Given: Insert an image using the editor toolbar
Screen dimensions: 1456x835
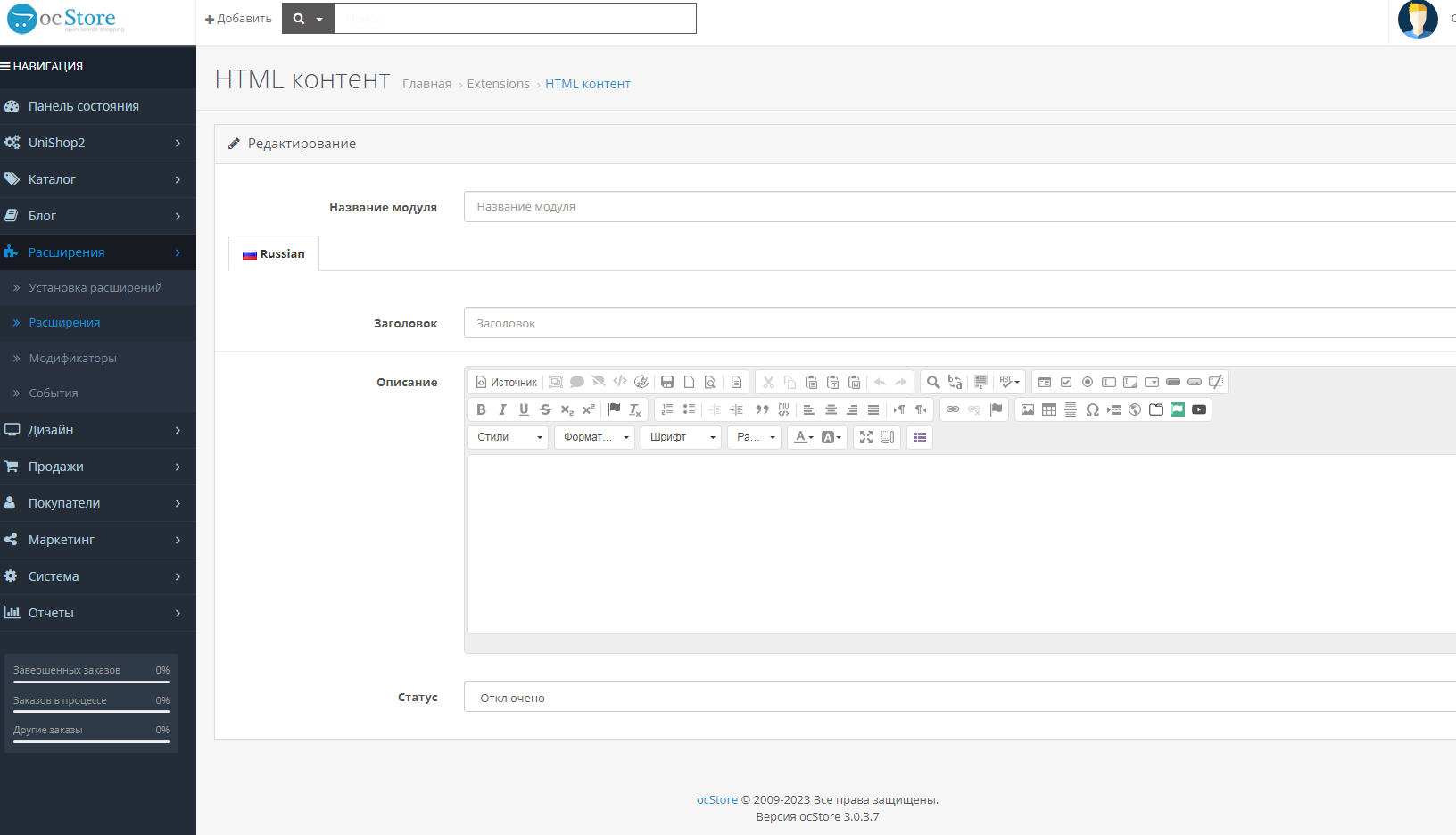Looking at the screenshot, I should click(x=1028, y=409).
